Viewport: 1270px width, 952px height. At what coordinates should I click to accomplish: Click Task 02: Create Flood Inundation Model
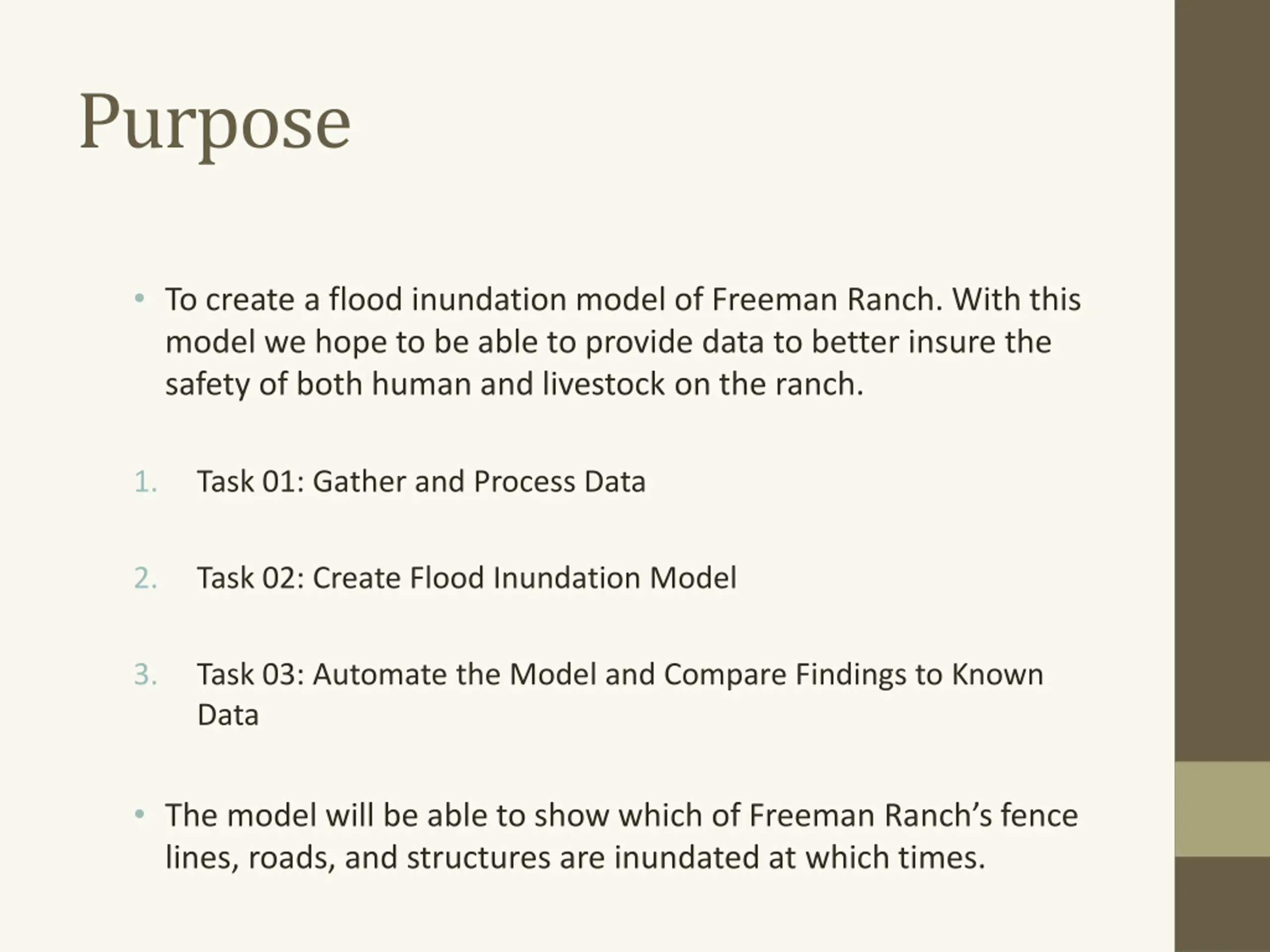click(467, 578)
